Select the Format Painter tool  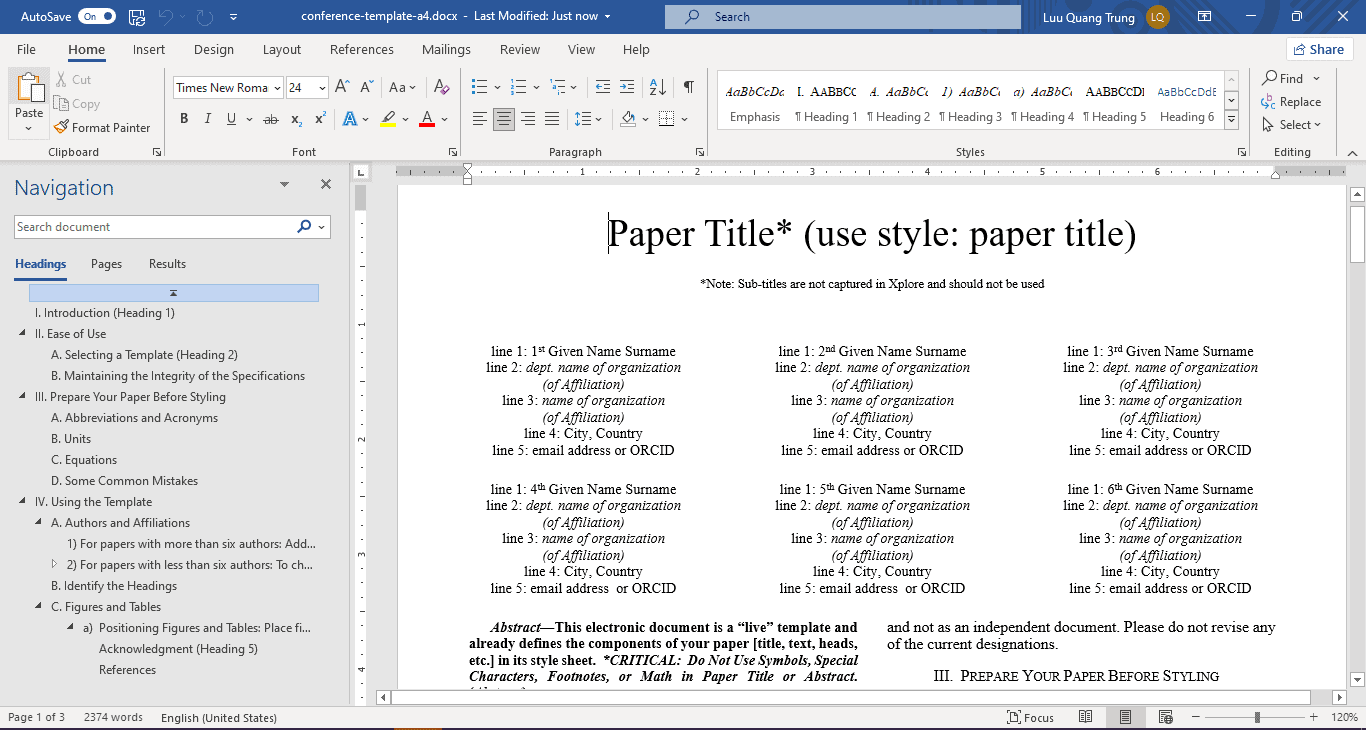click(103, 127)
